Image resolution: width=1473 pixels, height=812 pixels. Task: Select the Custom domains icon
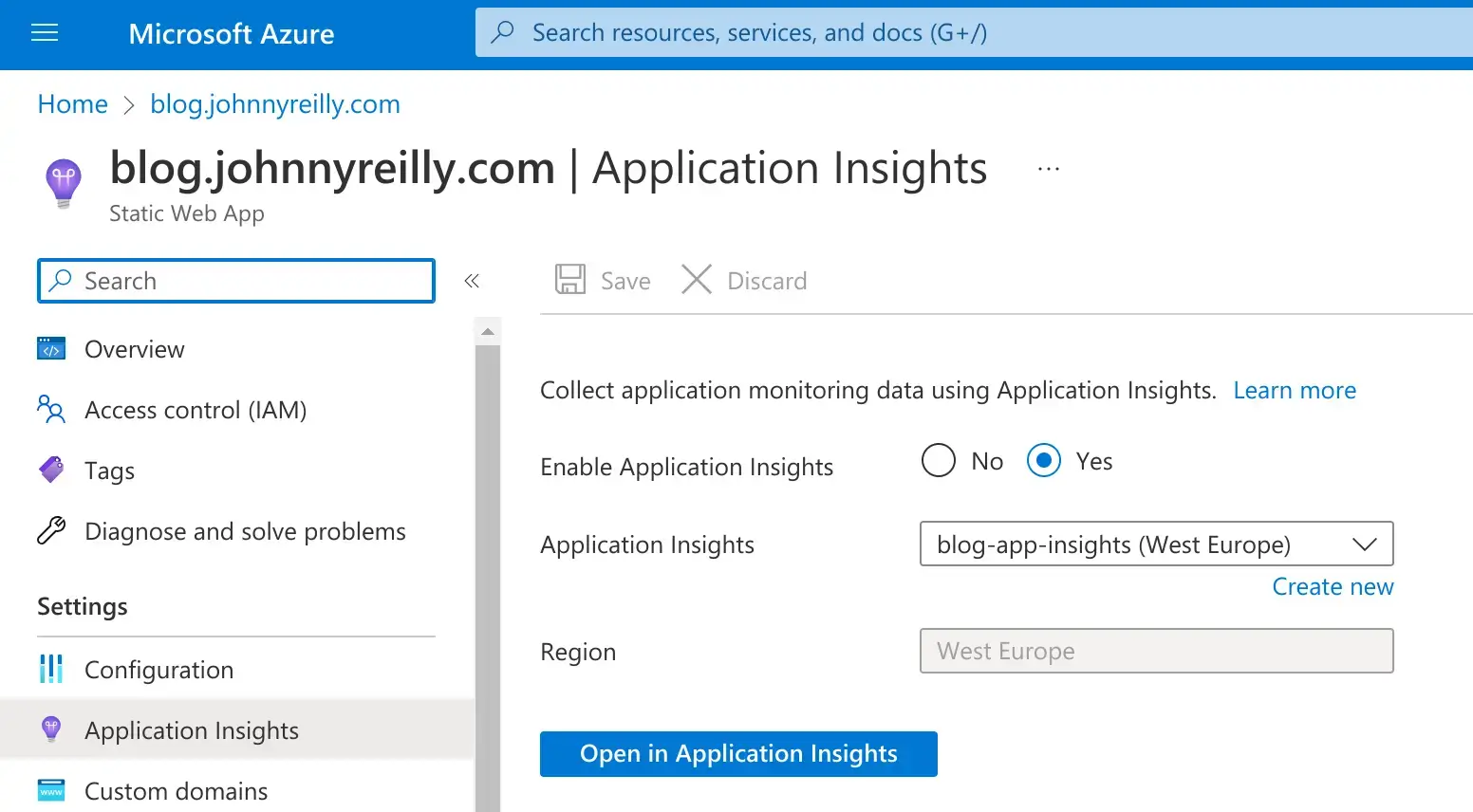(x=50, y=789)
